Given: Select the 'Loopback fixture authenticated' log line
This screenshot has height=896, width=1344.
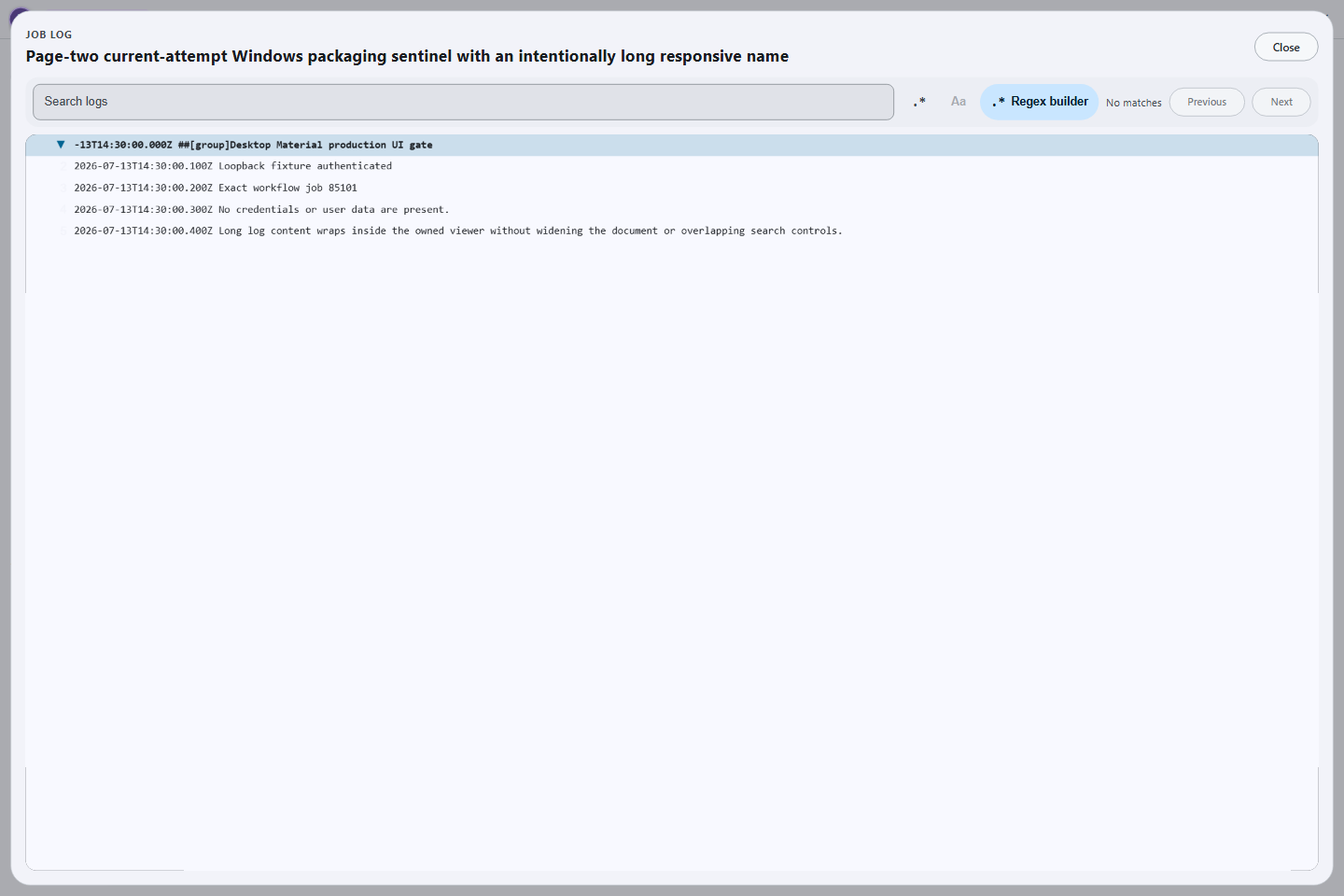Looking at the screenshot, I should coord(672,166).
